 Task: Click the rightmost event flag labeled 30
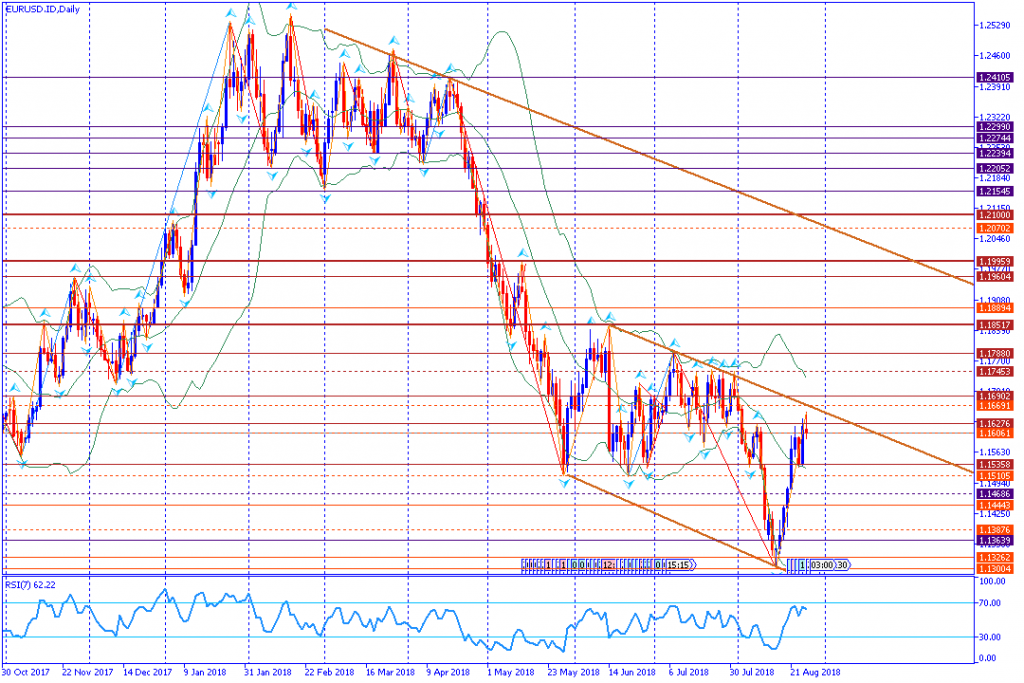click(x=842, y=565)
